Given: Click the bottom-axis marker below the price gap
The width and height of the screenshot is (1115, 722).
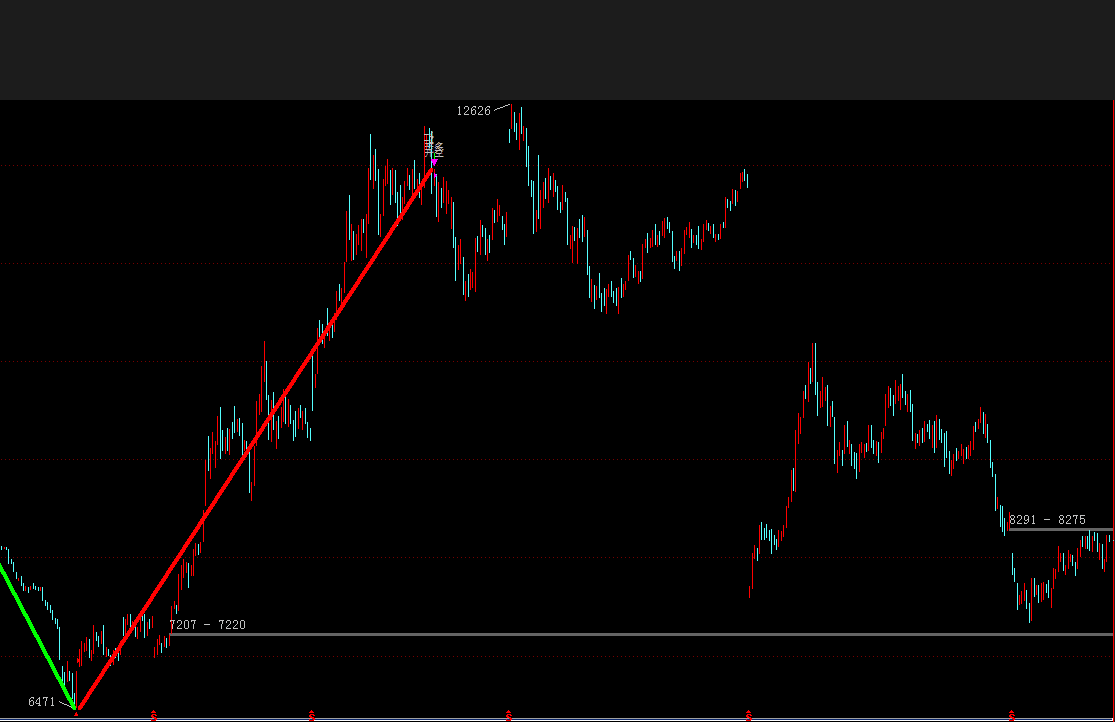Looking at the screenshot, I should pos(749,715).
